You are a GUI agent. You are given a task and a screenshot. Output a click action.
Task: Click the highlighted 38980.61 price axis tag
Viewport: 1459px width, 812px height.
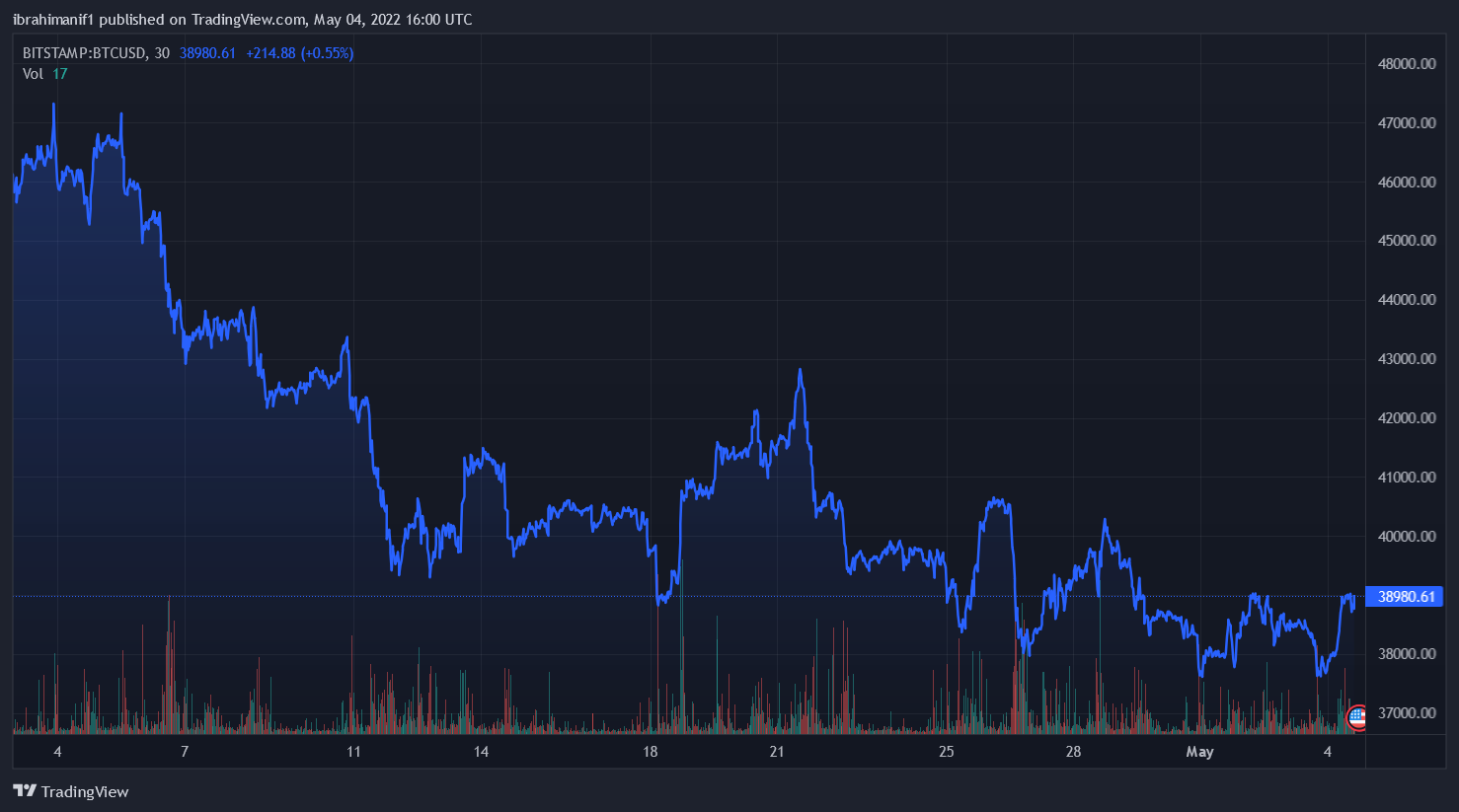pos(1406,597)
